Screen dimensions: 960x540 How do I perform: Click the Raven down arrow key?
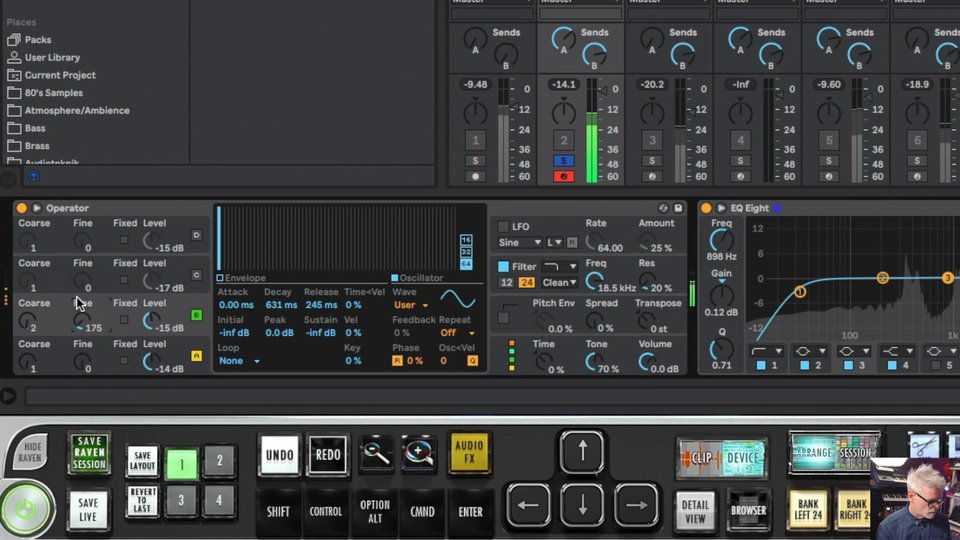[x=582, y=505]
